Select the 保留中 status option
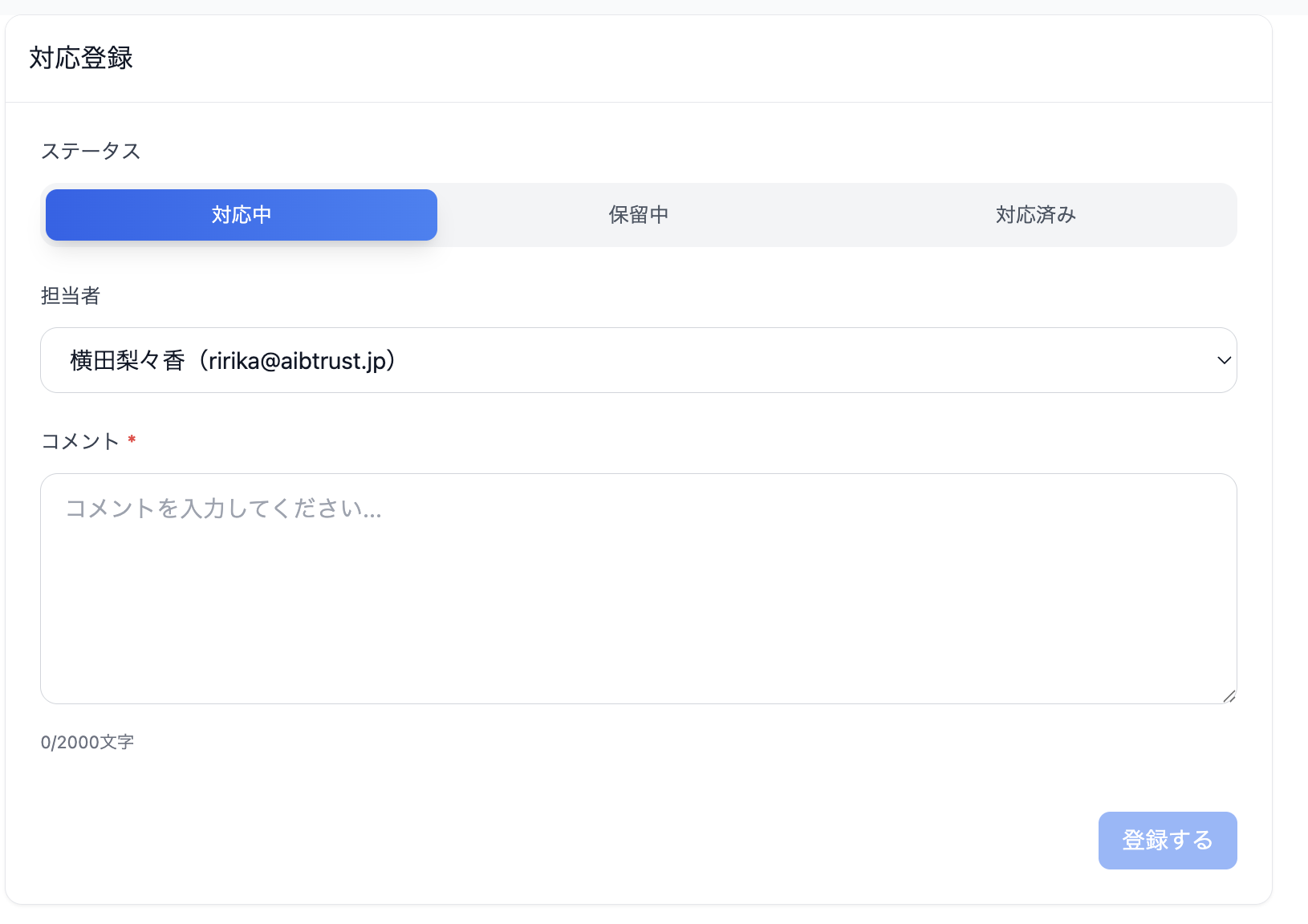1308x924 pixels. tap(638, 214)
